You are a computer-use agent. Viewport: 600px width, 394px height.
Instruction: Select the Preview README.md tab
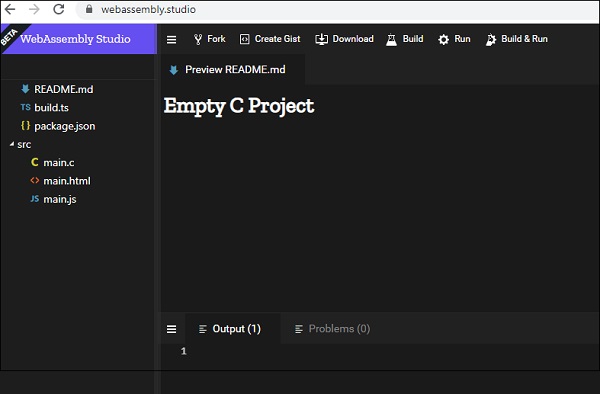228,70
